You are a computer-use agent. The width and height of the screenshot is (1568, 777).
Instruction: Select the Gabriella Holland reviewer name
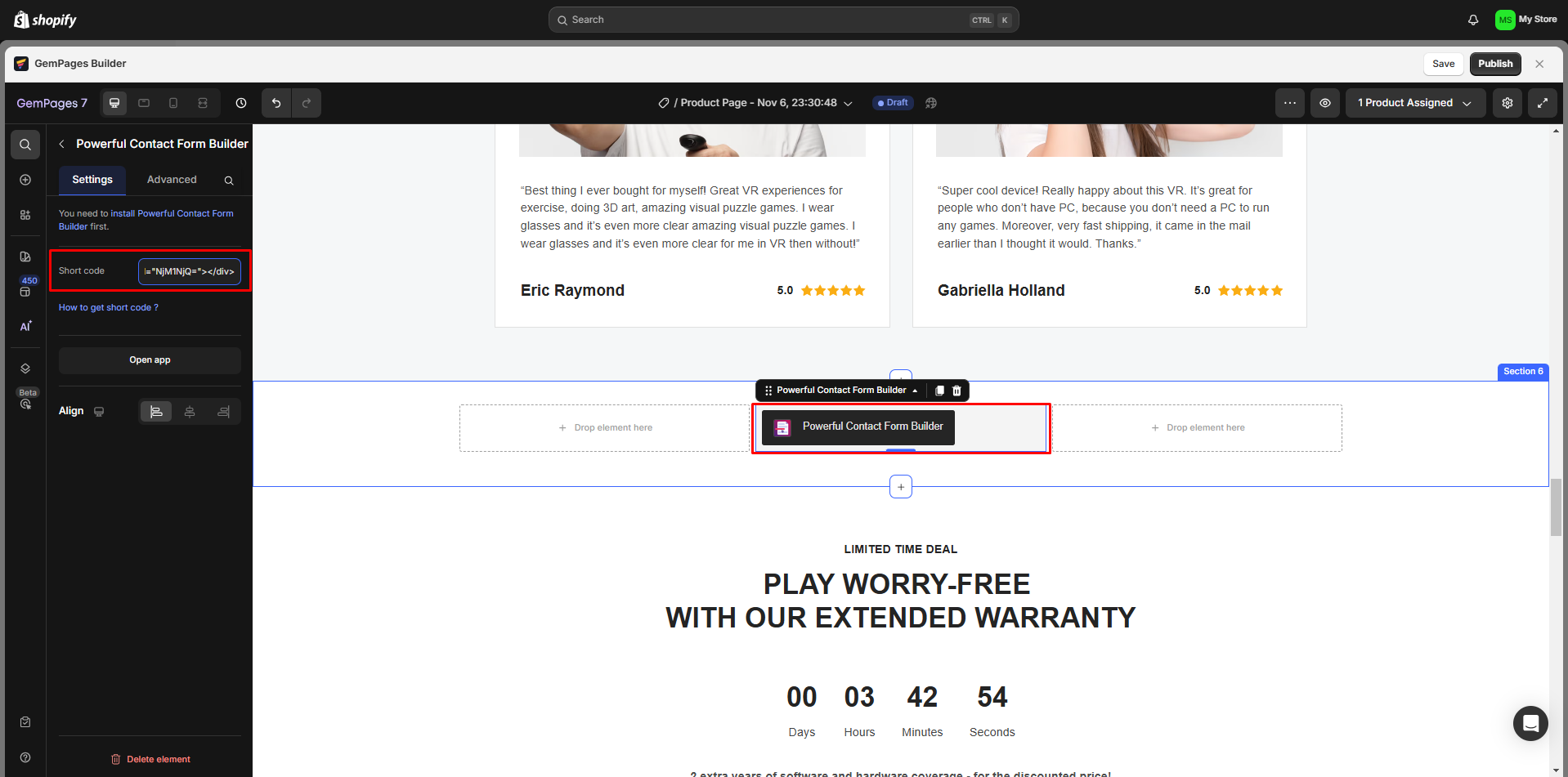tap(1001, 291)
